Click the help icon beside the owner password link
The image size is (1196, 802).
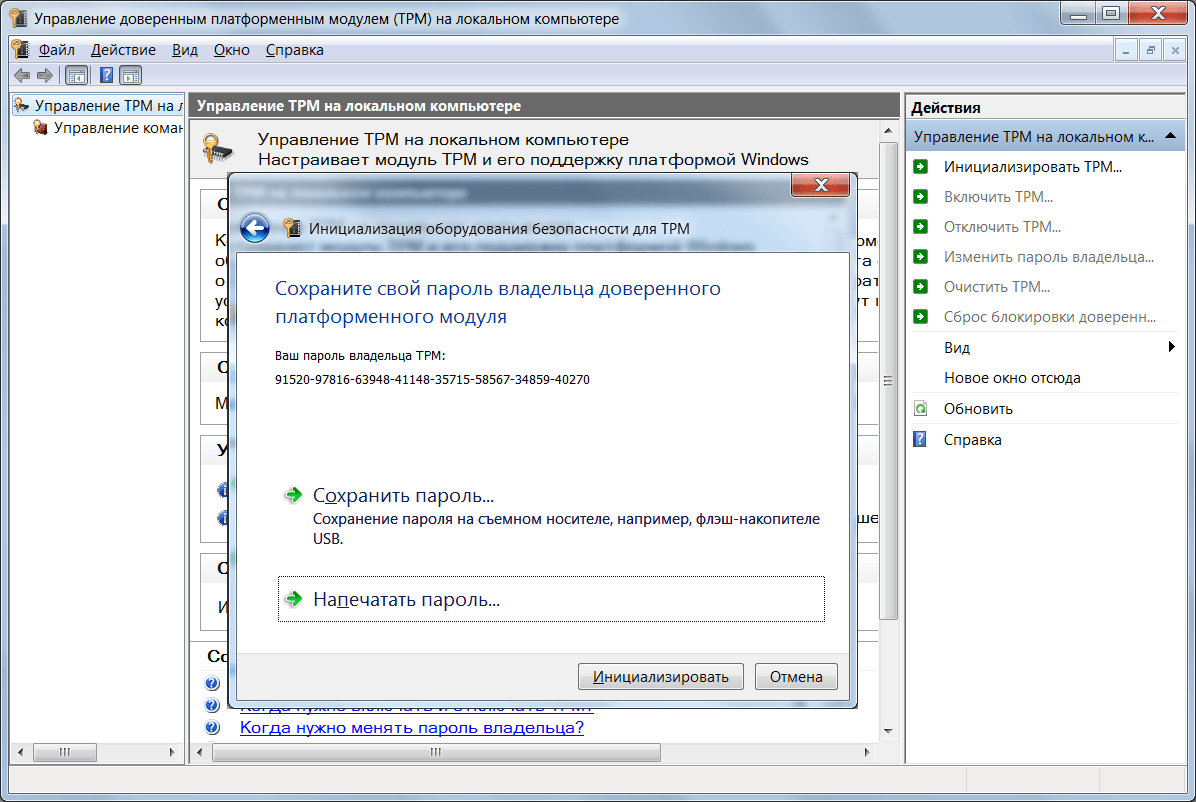click(212, 728)
